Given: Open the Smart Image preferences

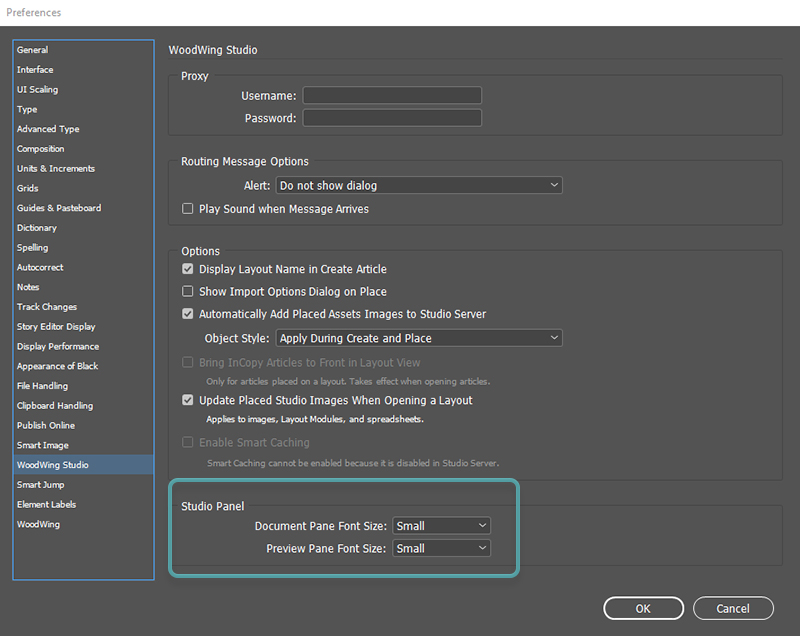Looking at the screenshot, I should tap(42, 445).
